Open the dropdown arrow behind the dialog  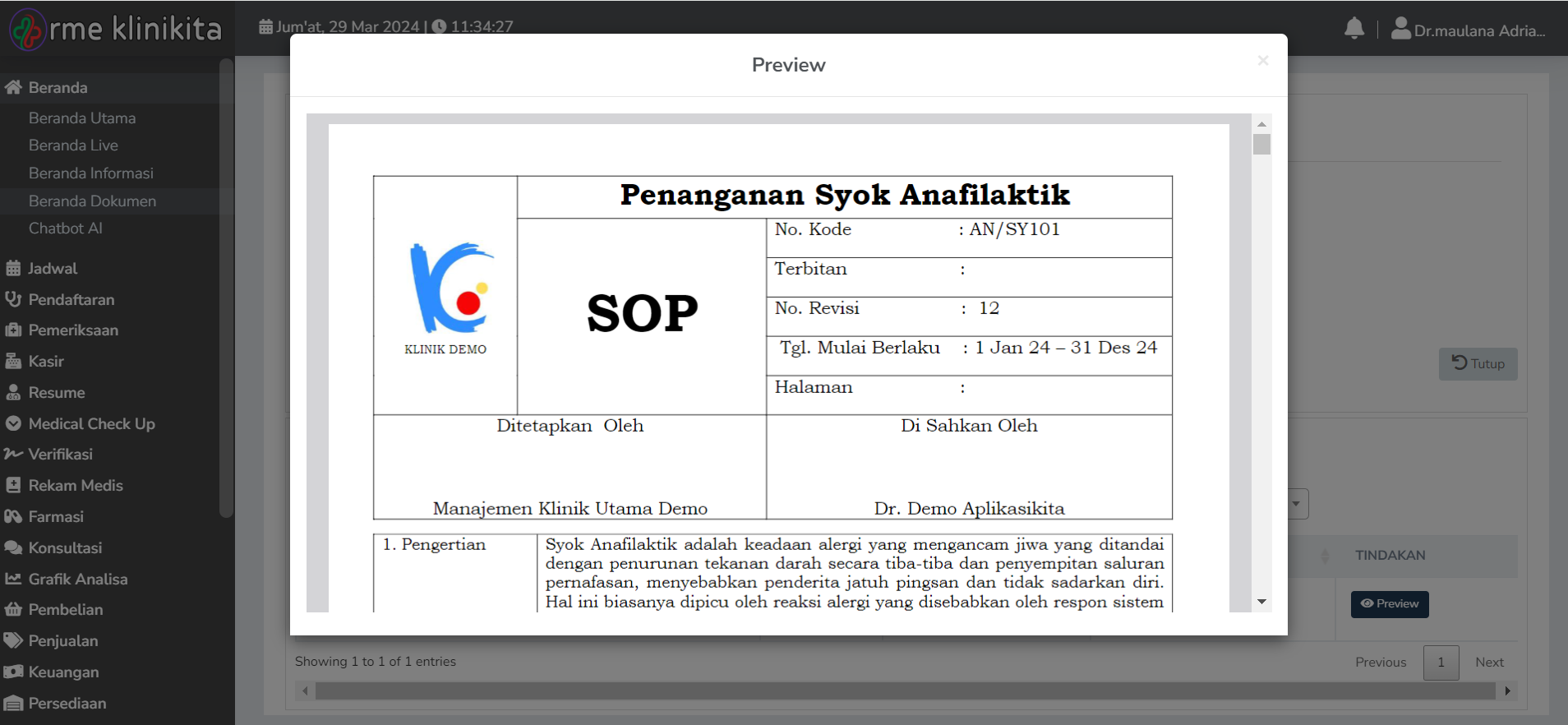(1296, 504)
